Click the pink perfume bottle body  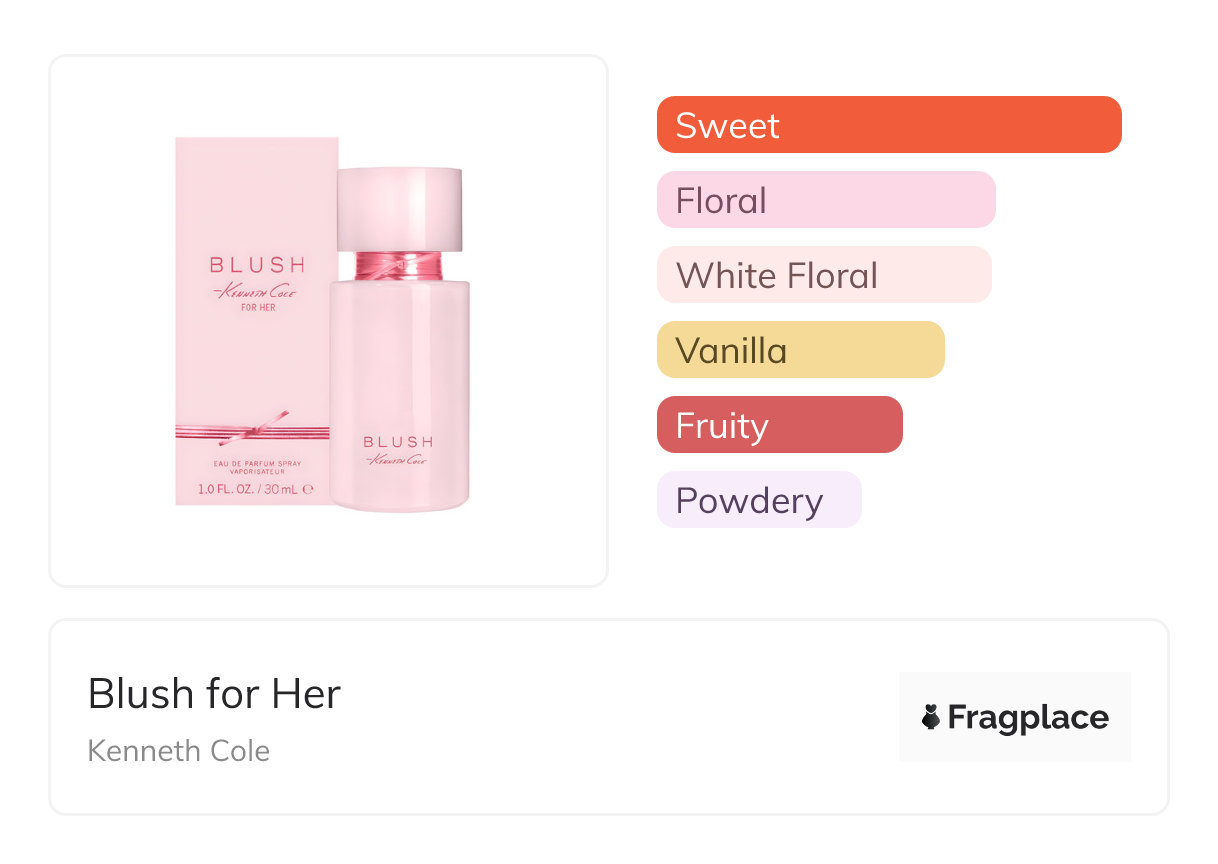[x=399, y=380]
